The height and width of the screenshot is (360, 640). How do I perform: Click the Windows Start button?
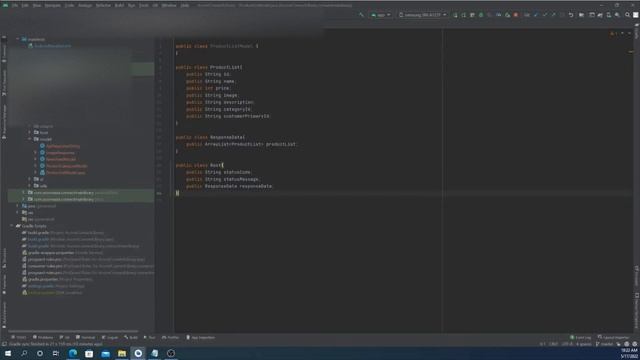point(8,353)
